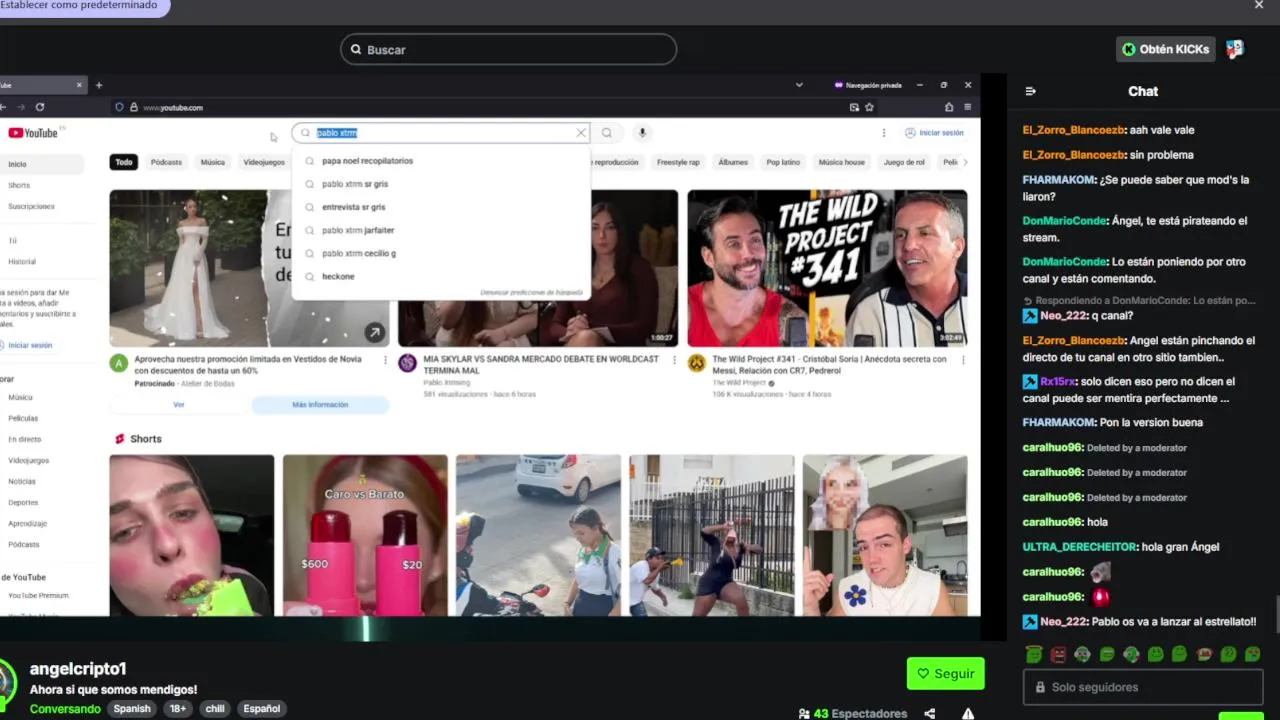This screenshot has width=1280, height=720.
Task: Select the 'Pop latino' filter chip
Action: (783, 162)
